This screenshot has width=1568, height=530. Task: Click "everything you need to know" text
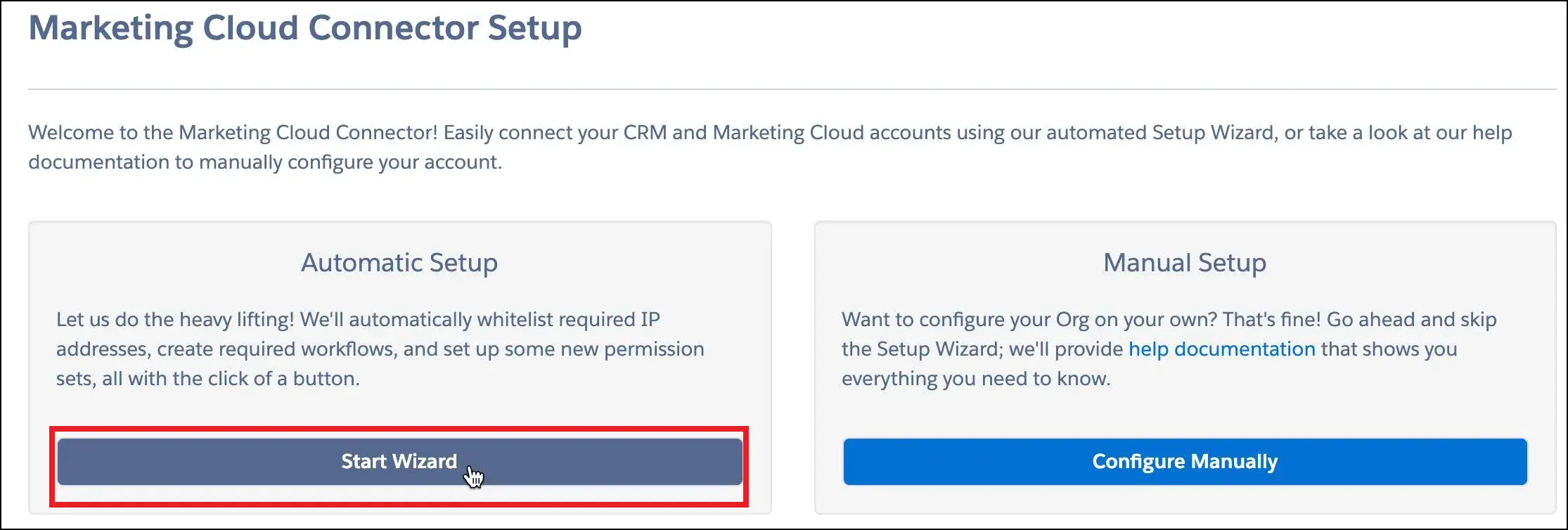(976, 379)
